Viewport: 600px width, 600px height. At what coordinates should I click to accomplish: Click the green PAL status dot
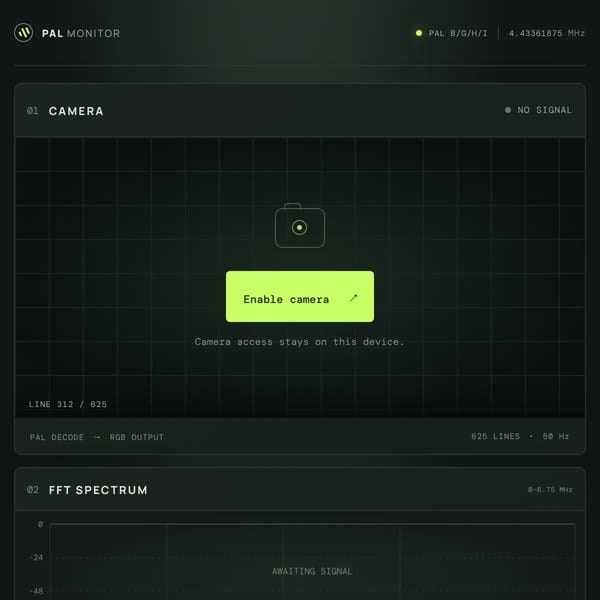pyautogui.click(x=419, y=33)
